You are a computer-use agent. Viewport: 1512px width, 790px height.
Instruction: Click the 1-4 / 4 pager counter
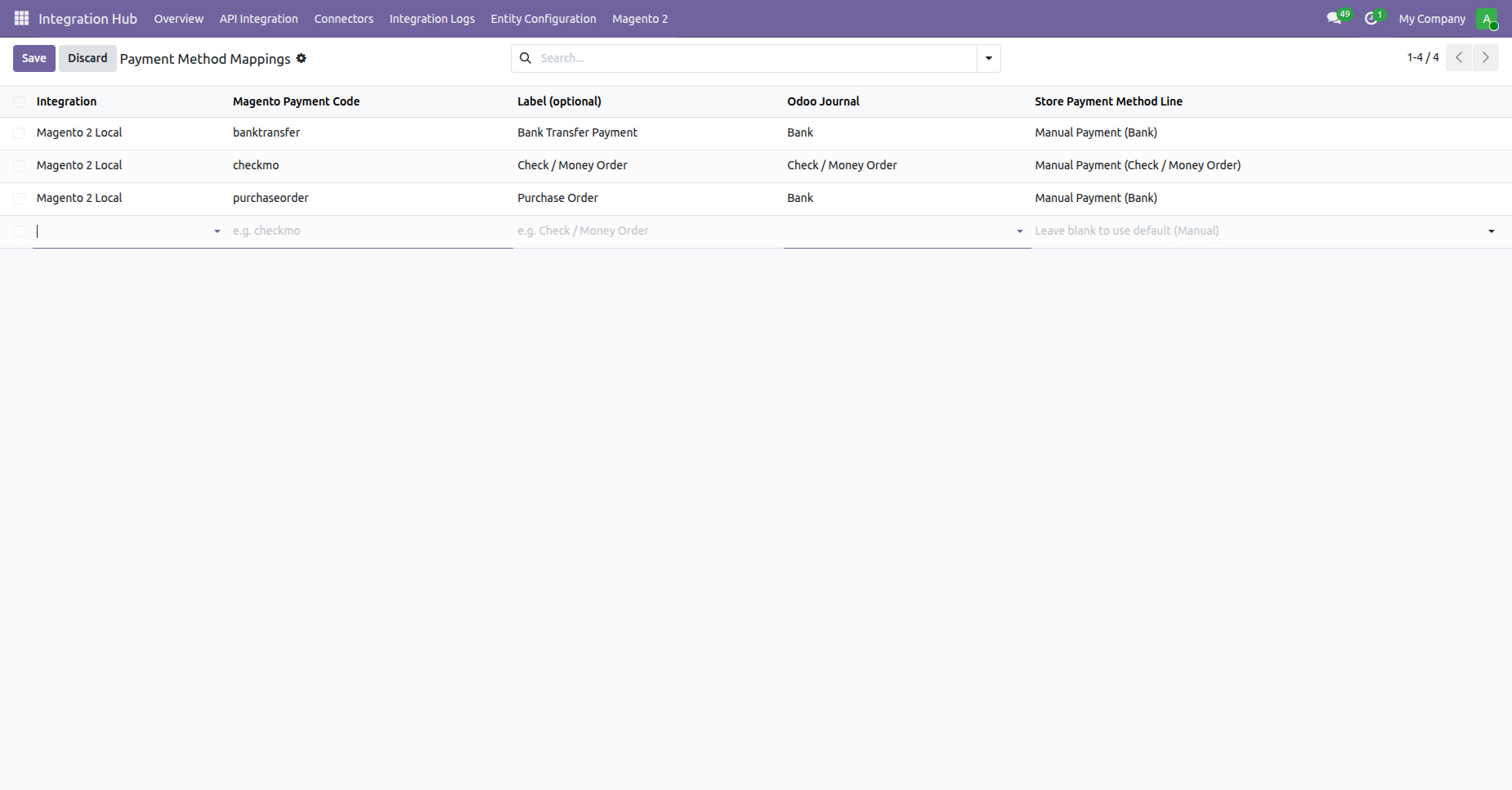click(1423, 57)
